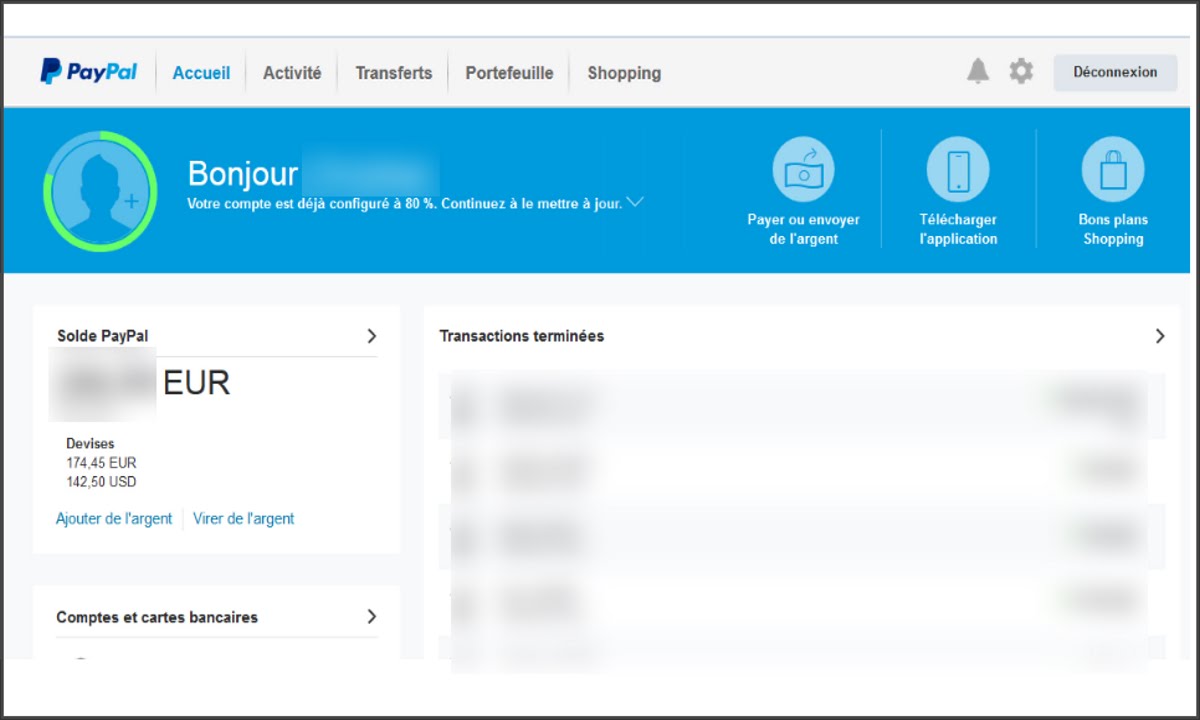Switch to the Transferts tab
Image resolution: width=1200 pixels, height=720 pixels.
point(394,73)
